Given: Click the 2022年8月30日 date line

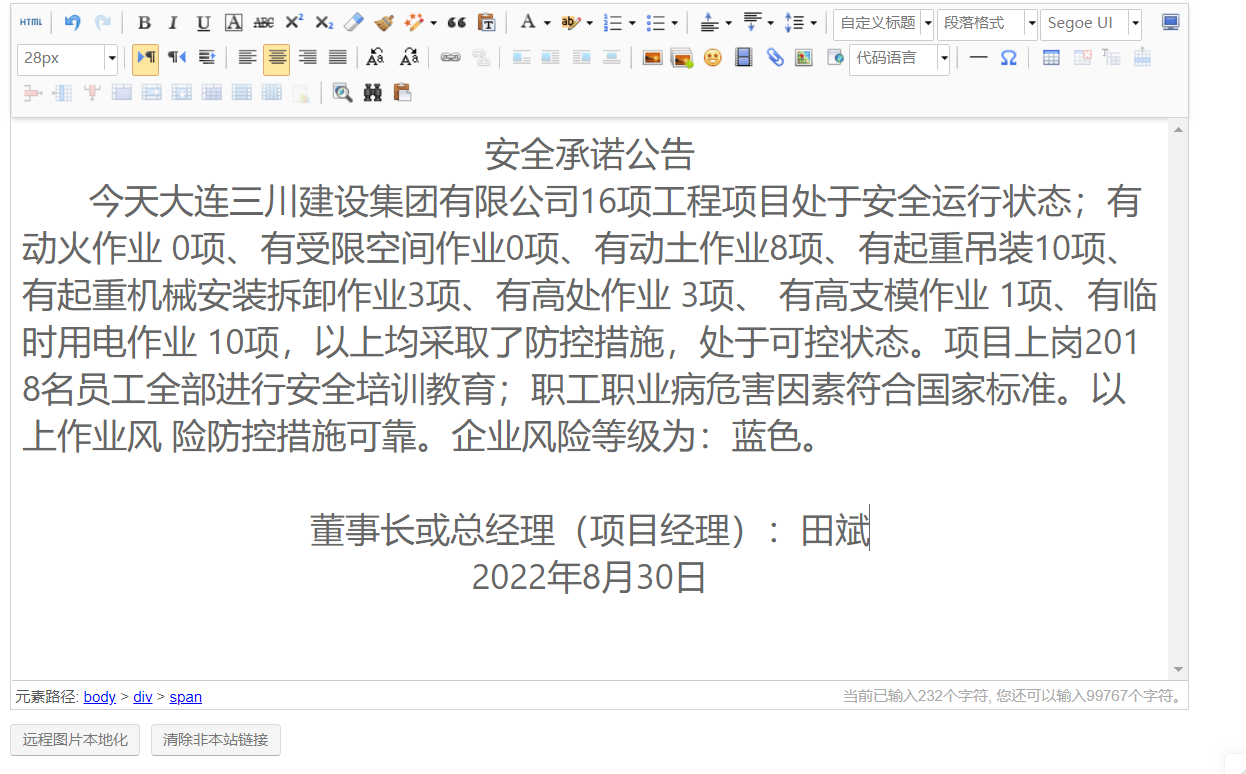Looking at the screenshot, I should pyautogui.click(x=589, y=578).
